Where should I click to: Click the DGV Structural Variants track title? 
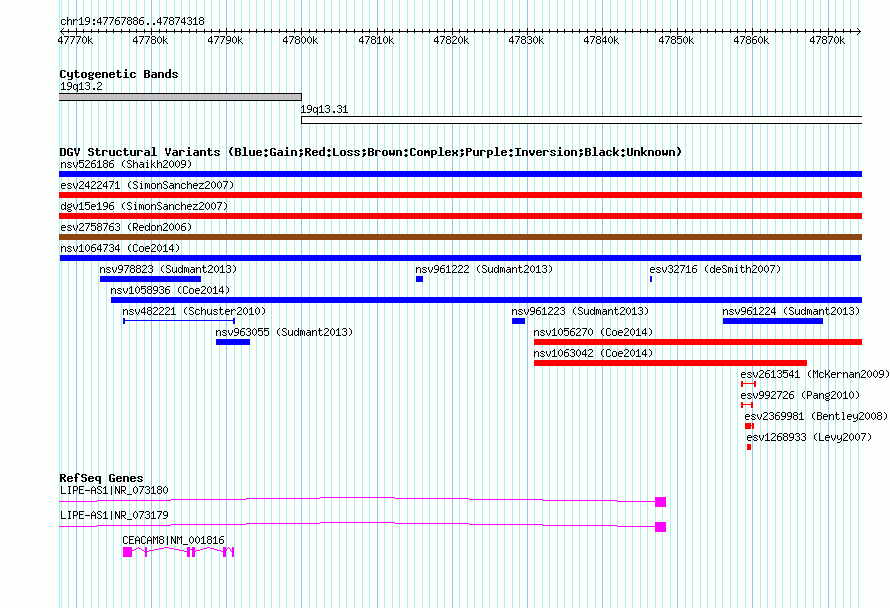371,152
